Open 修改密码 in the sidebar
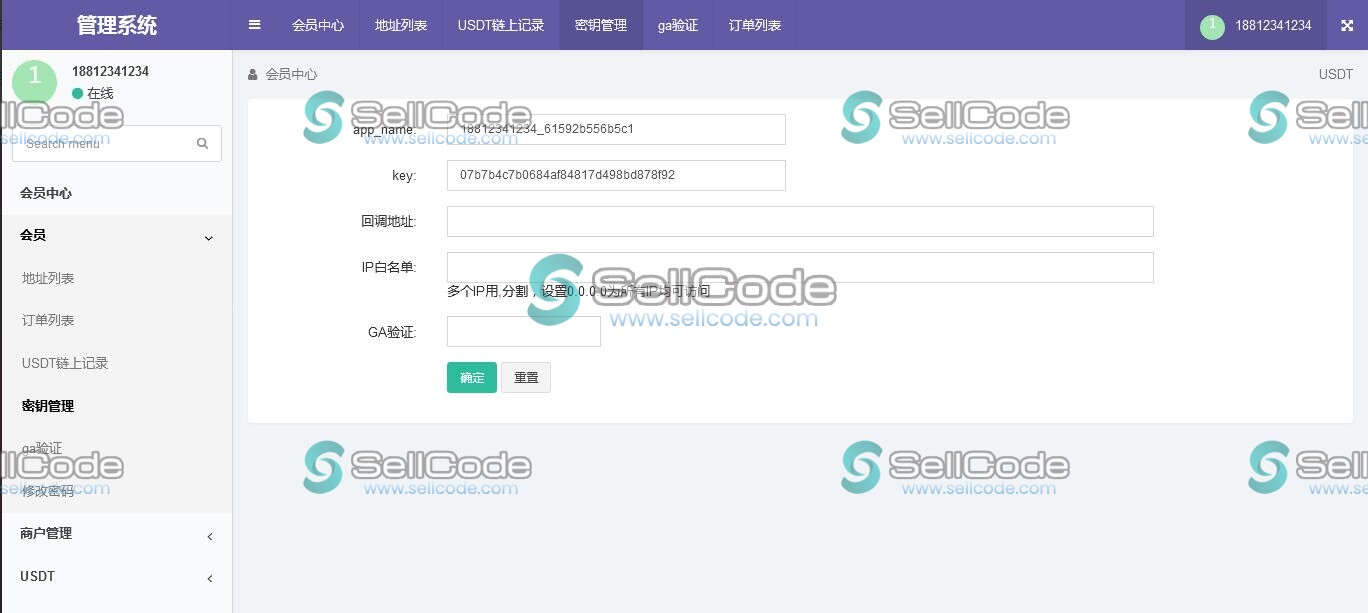Viewport: 1368px width, 613px height. point(48,492)
